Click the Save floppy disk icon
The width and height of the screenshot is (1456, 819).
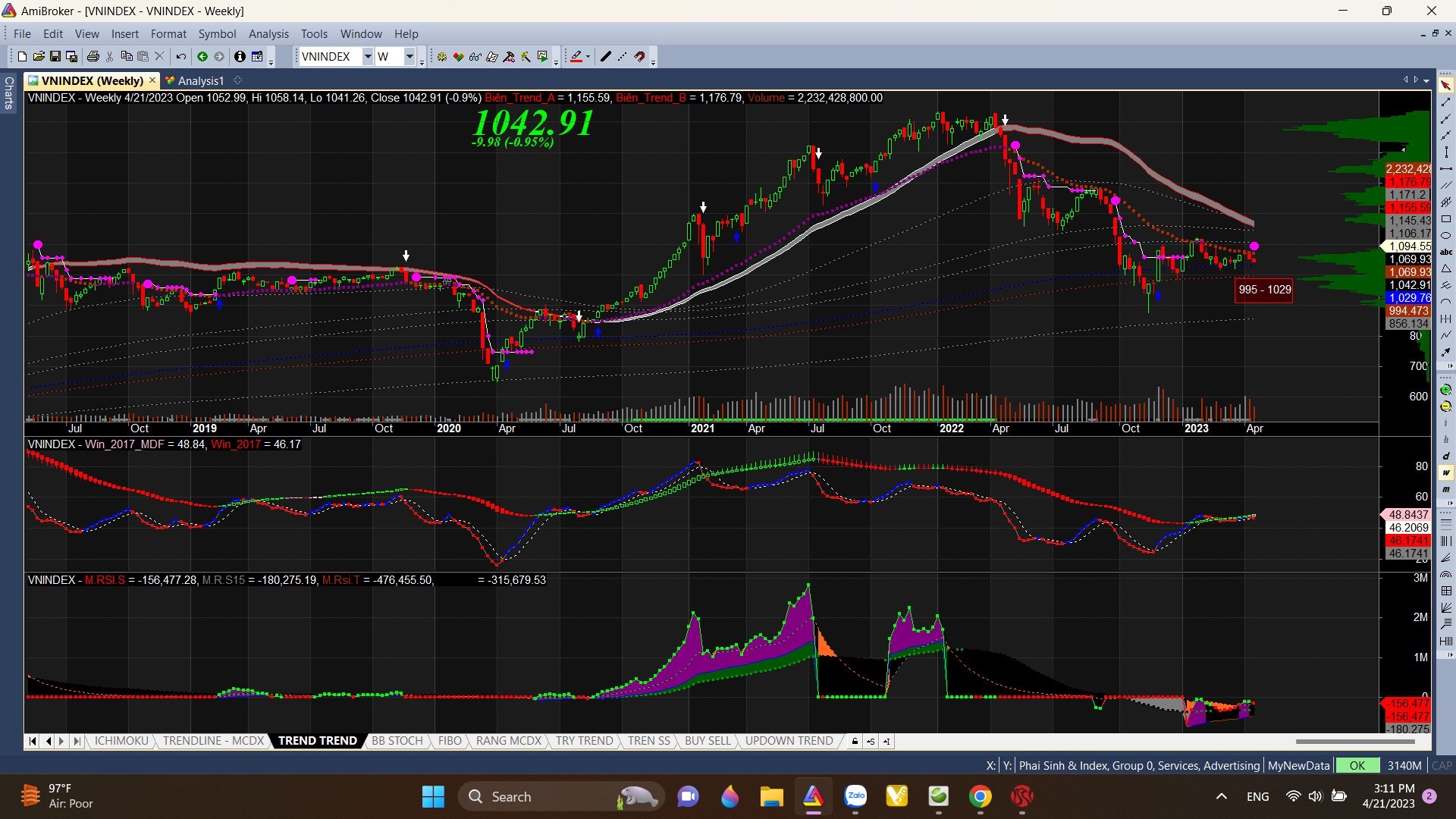click(55, 56)
